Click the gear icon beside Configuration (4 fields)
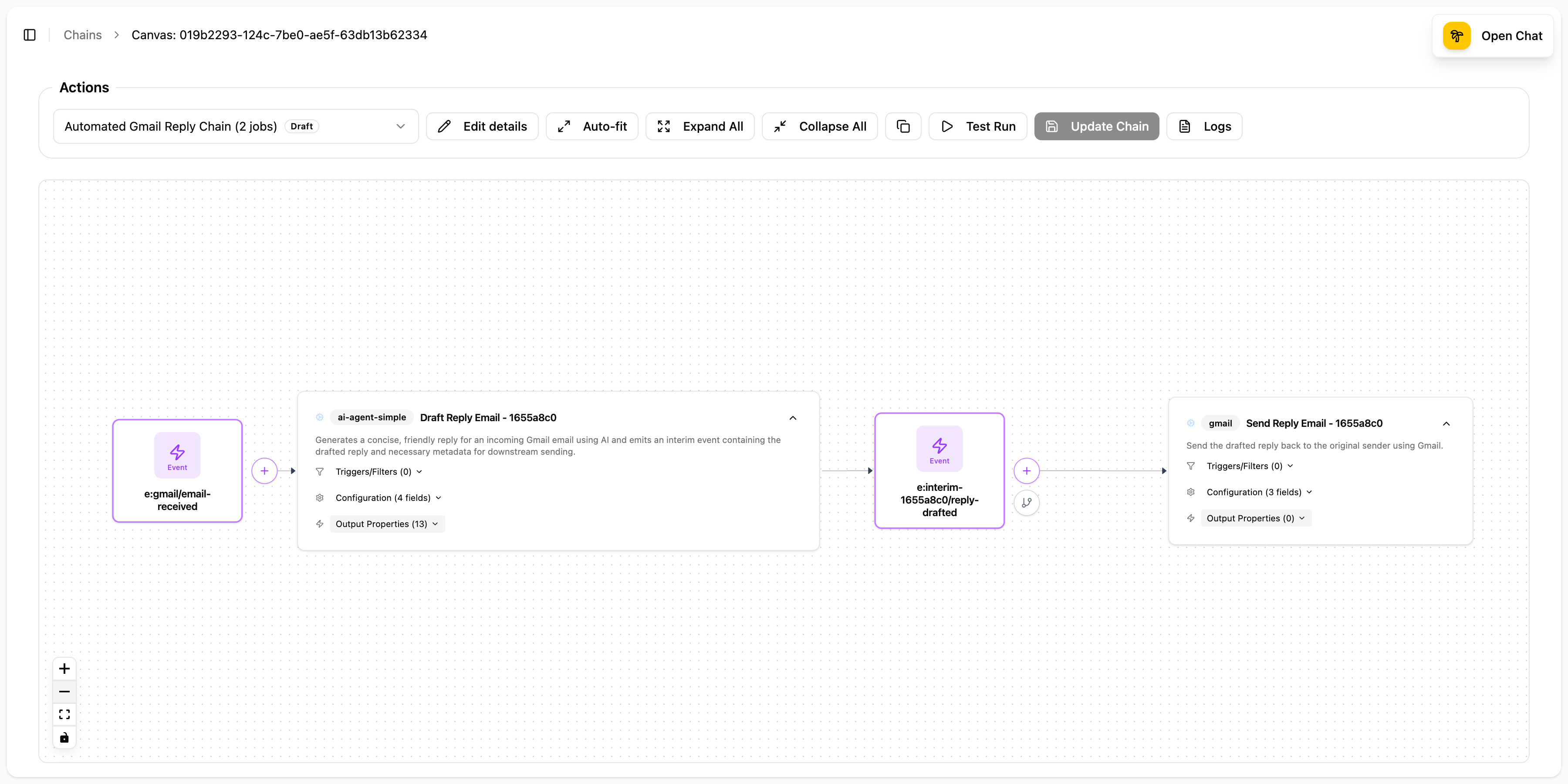This screenshot has width=1568, height=784. point(320,497)
